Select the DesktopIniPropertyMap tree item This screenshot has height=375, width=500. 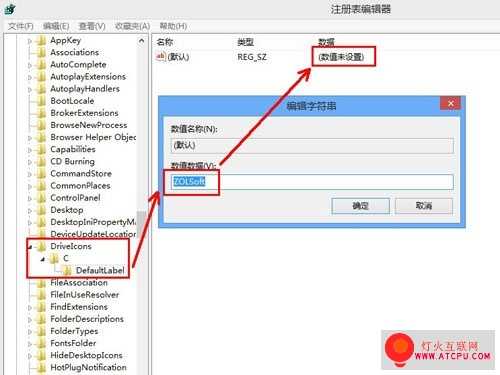[93, 222]
